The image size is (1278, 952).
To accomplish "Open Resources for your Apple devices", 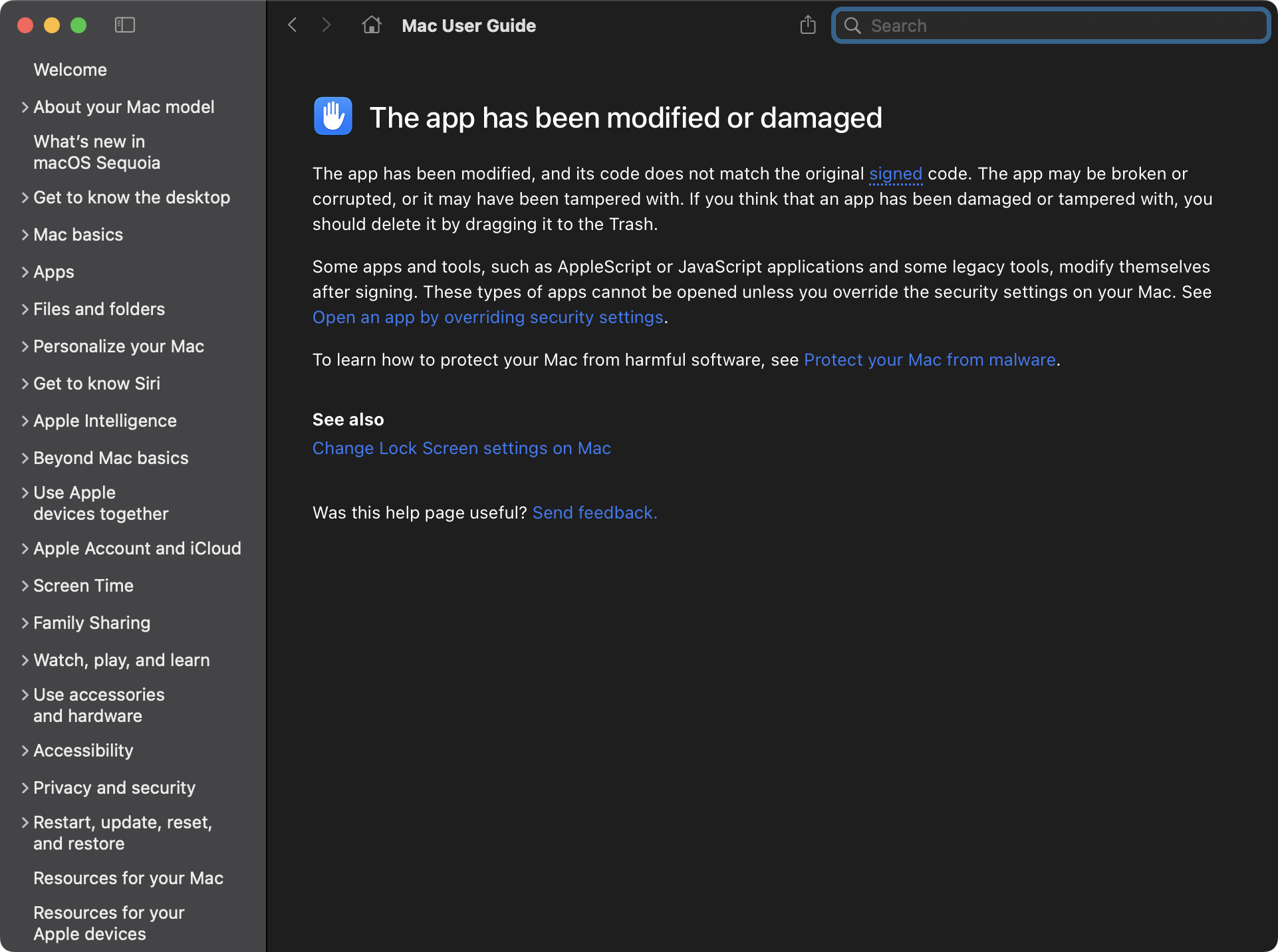I will 109,923.
